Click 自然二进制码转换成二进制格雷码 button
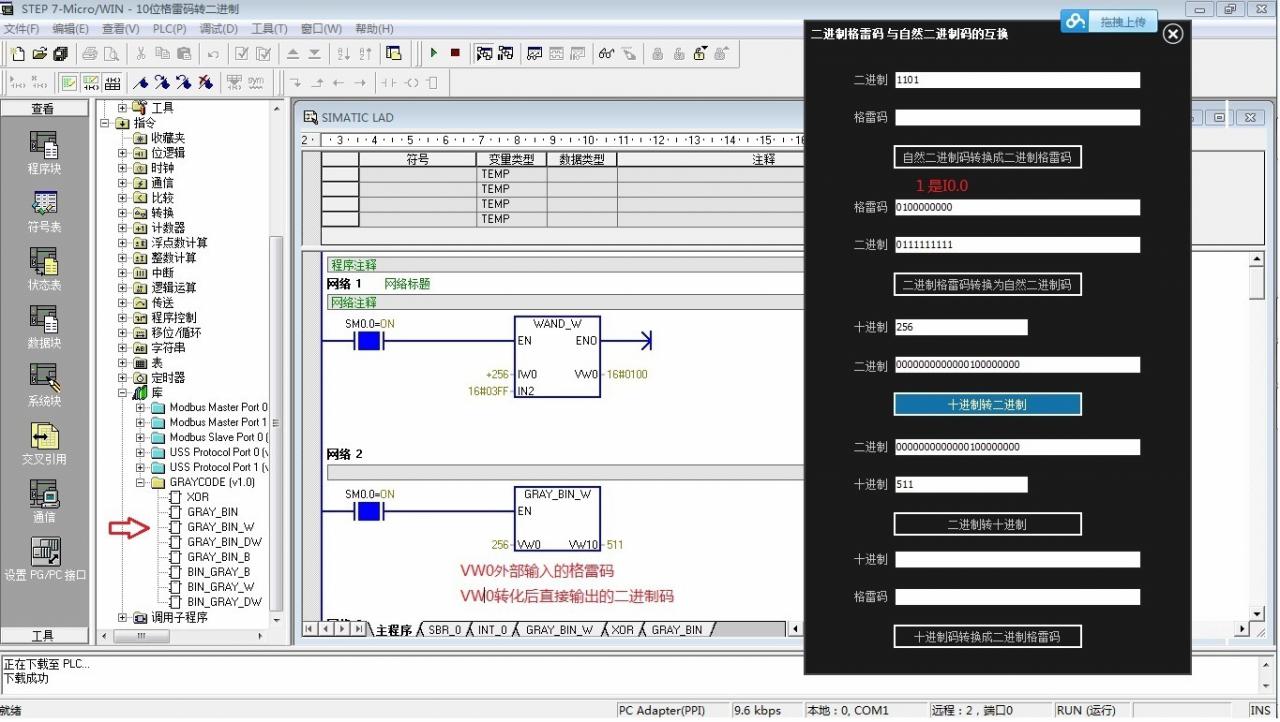The image size is (1280, 722). (987, 157)
